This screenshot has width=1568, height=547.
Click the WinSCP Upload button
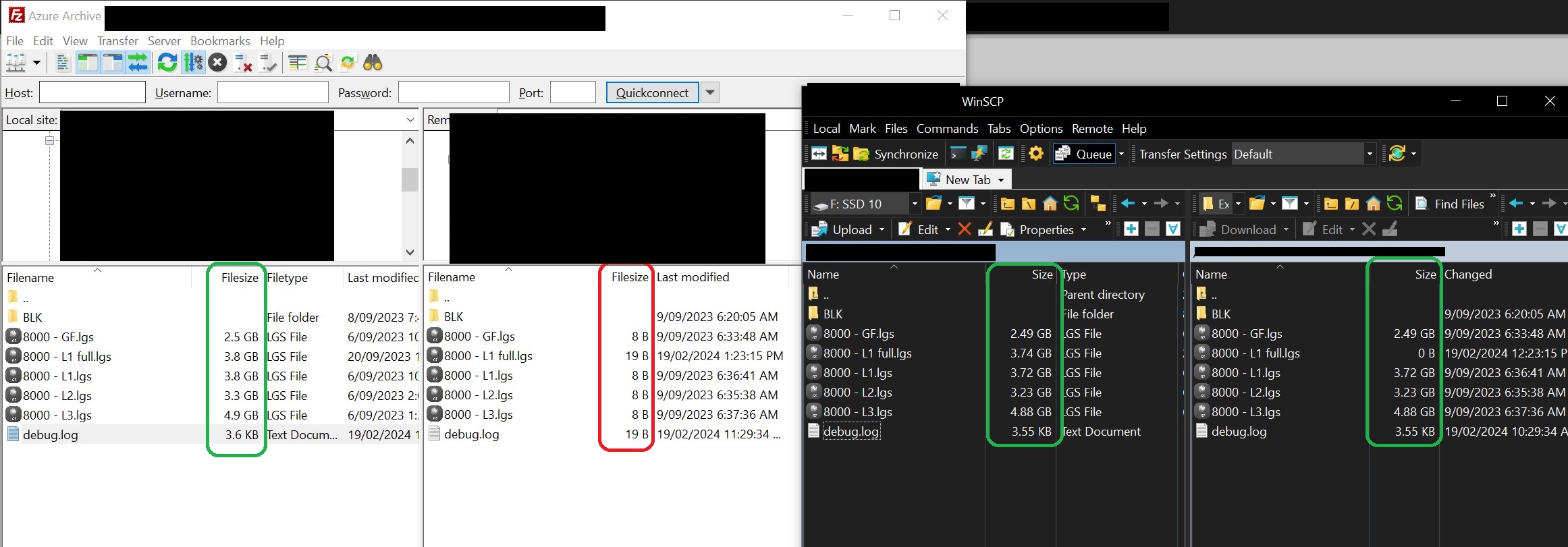pyautogui.click(x=842, y=229)
